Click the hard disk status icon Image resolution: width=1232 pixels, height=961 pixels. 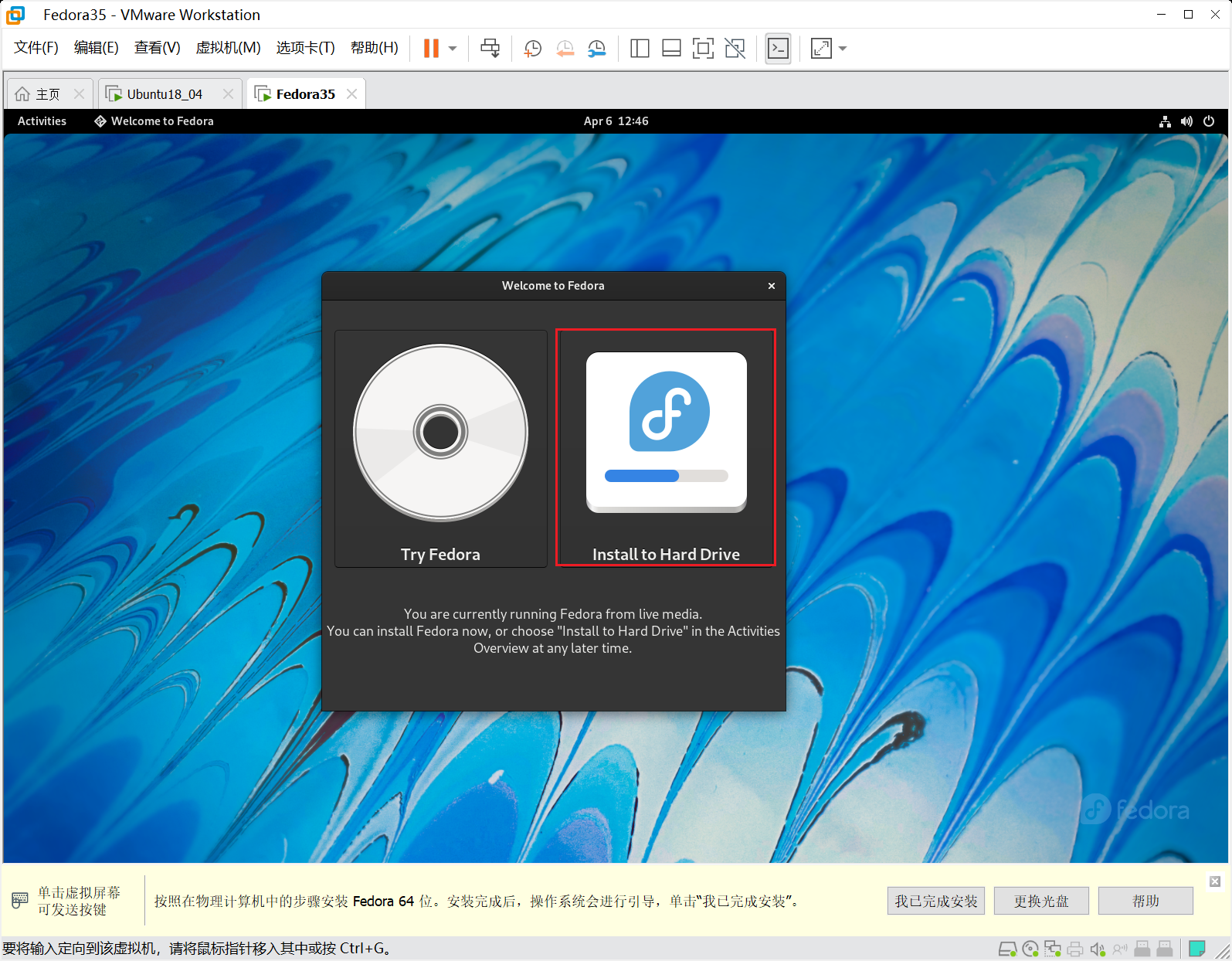click(x=1007, y=949)
